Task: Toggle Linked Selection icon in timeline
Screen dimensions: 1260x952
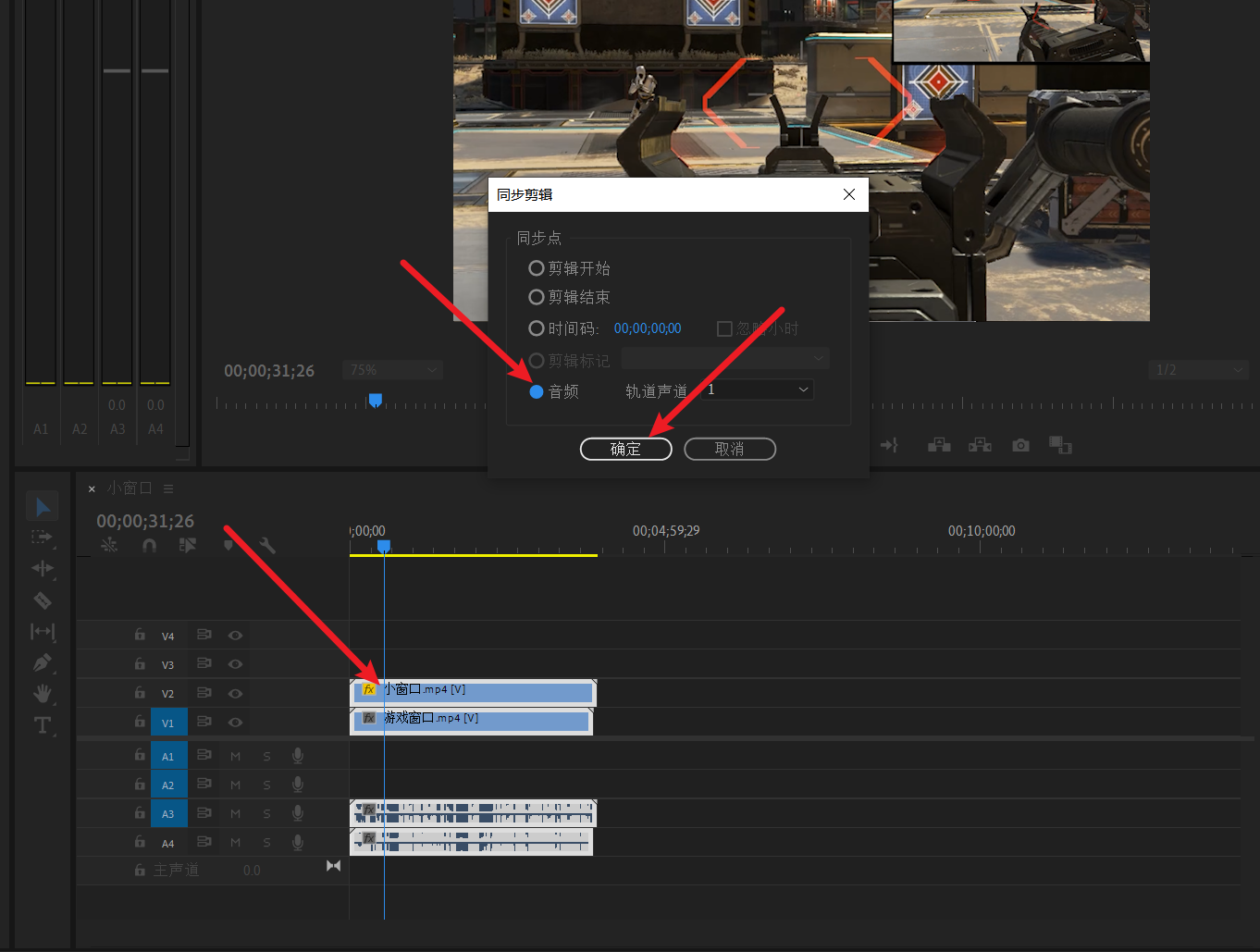Action: 188,545
